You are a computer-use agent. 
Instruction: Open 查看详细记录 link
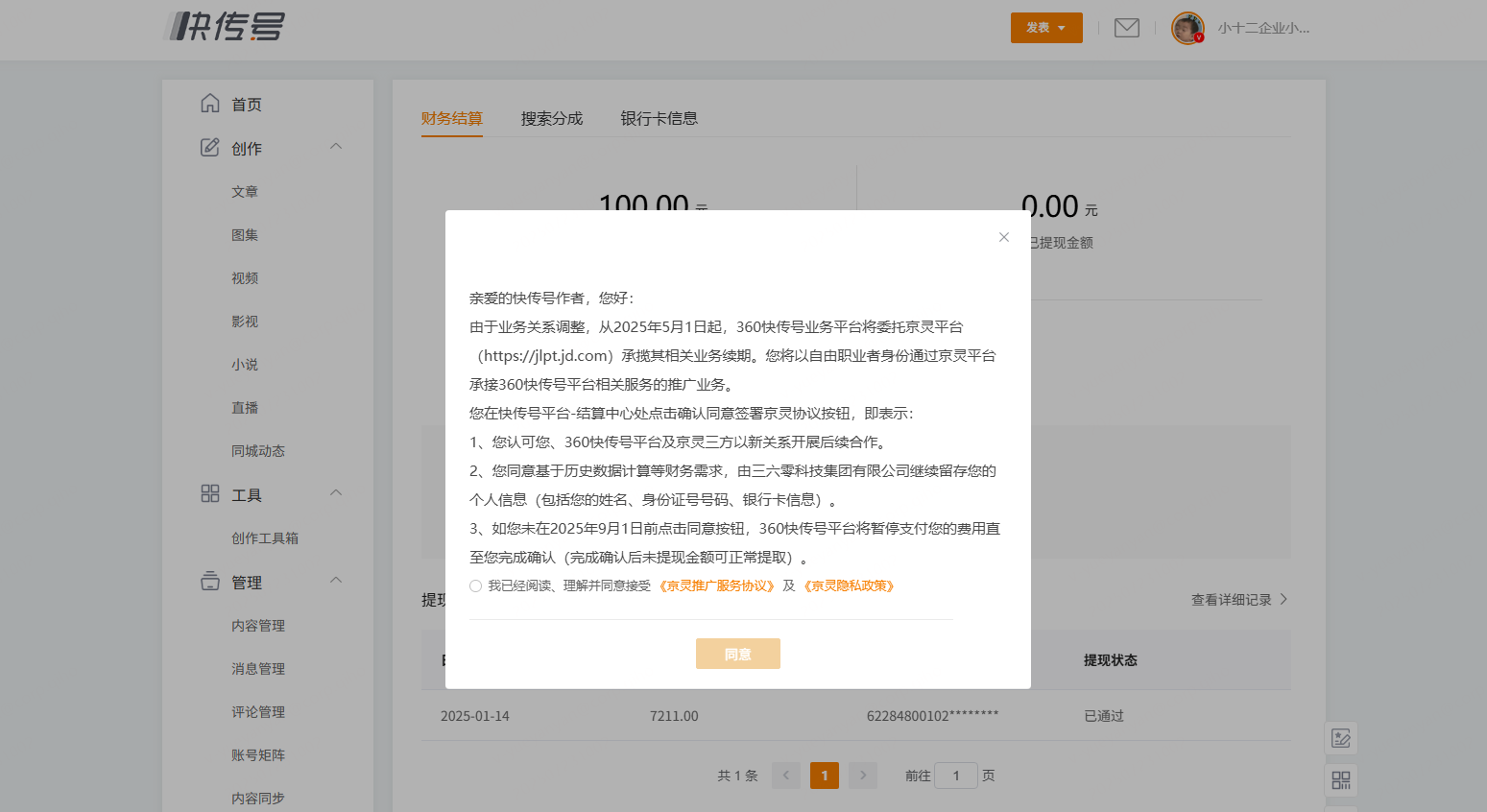(1232, 600)
